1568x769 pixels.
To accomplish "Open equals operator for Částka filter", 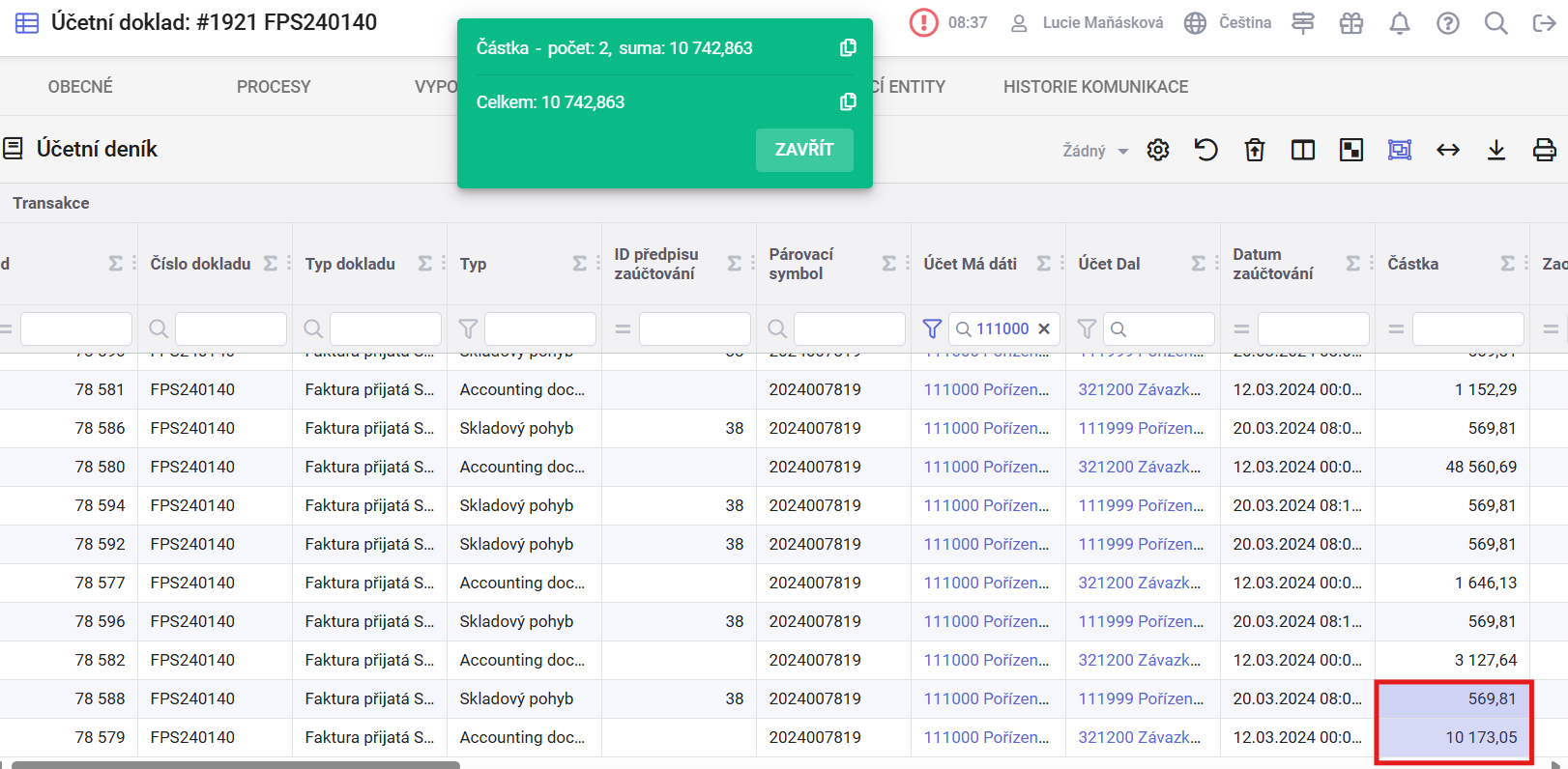I will pyautogui.click(x=1396, y=329).
